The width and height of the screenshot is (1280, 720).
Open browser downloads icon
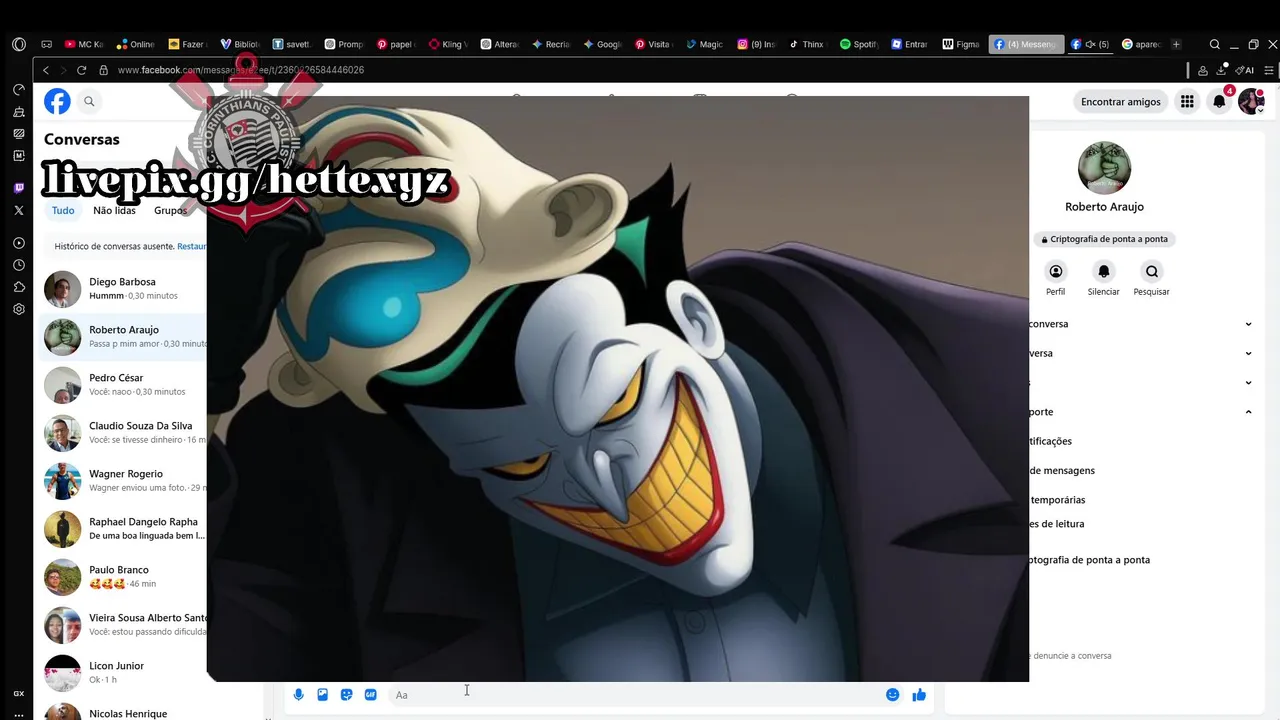[x=1222, y=70]
